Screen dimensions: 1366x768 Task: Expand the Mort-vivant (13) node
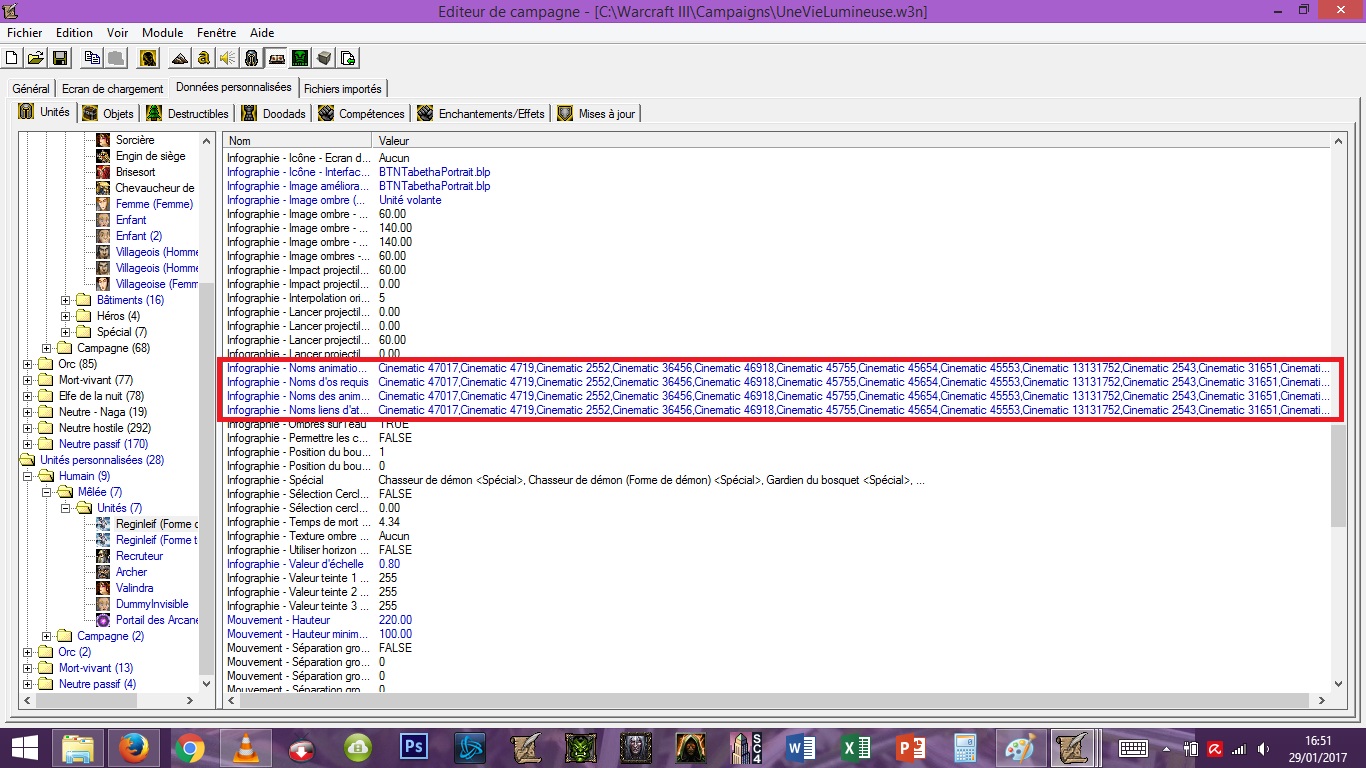coord(28,668)
